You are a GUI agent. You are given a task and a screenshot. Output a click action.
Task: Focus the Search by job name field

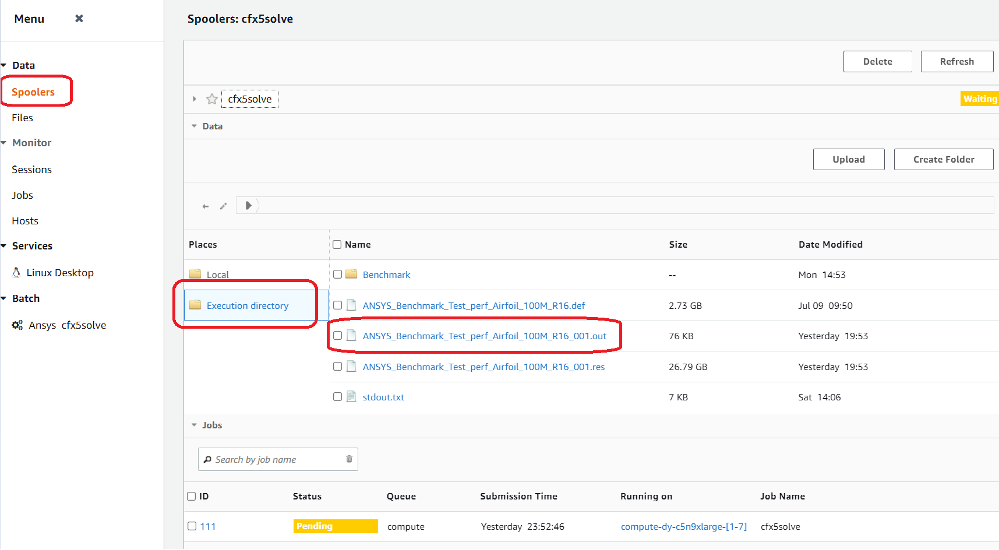(x=278, y=460)
